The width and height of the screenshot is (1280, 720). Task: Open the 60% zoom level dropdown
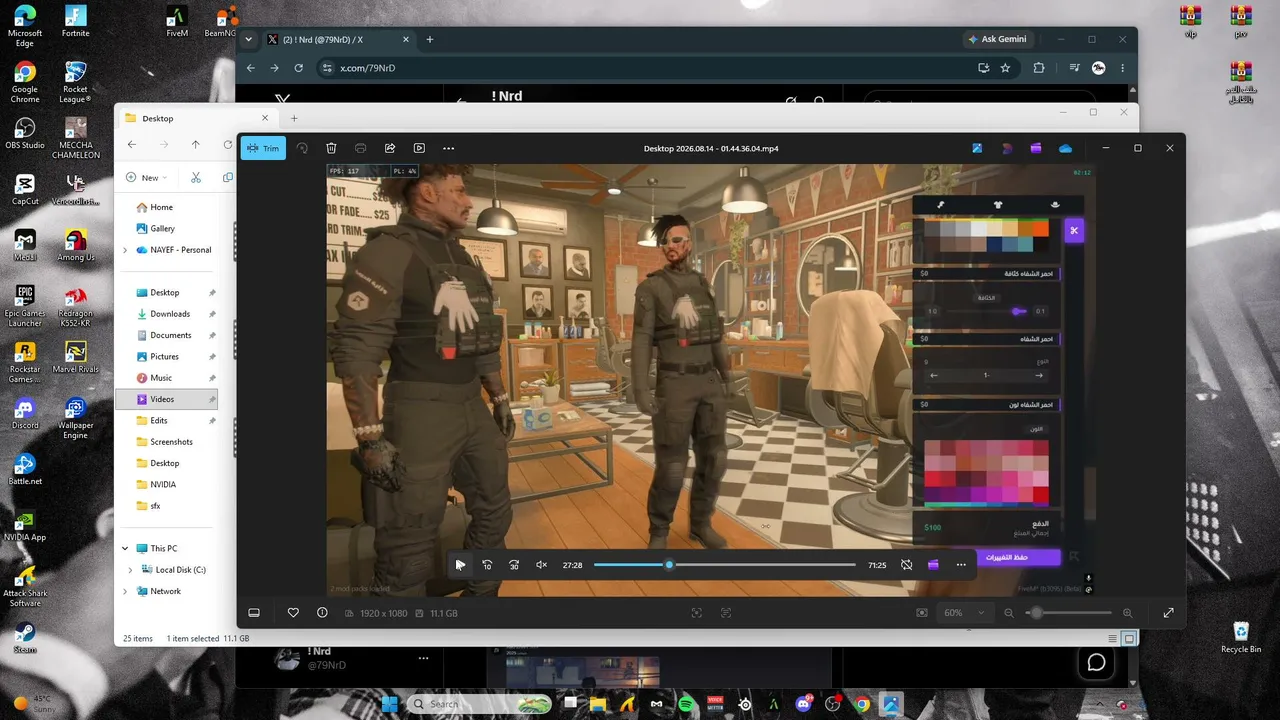tap(964, 613)
